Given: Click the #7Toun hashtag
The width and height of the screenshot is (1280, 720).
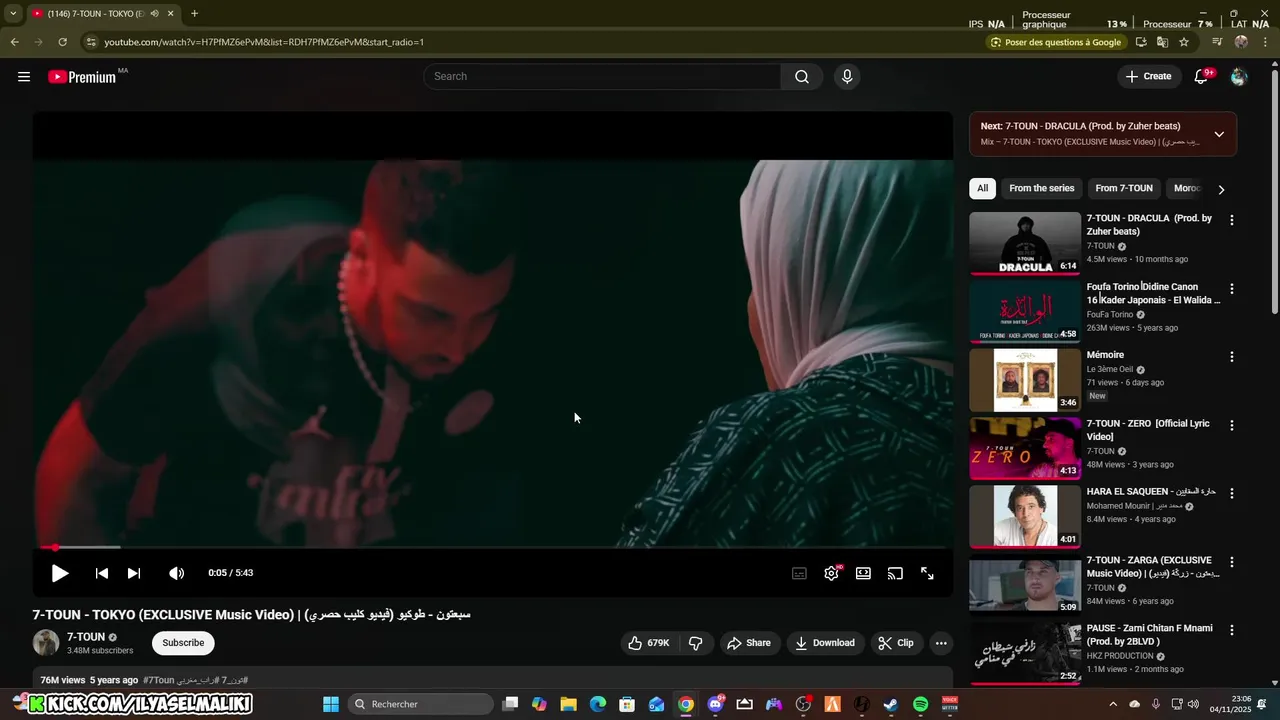Looking at the screenshot, I should (x=159, y=680).
